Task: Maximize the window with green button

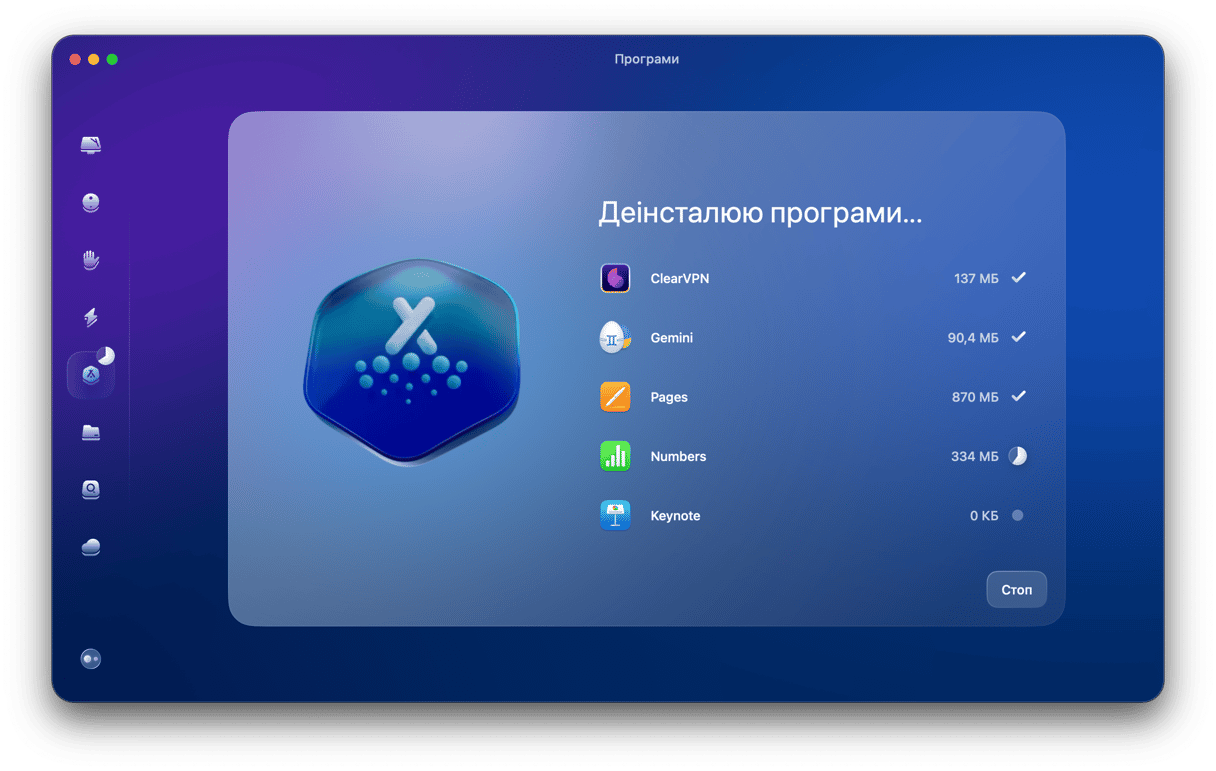Action: (112, 59)
